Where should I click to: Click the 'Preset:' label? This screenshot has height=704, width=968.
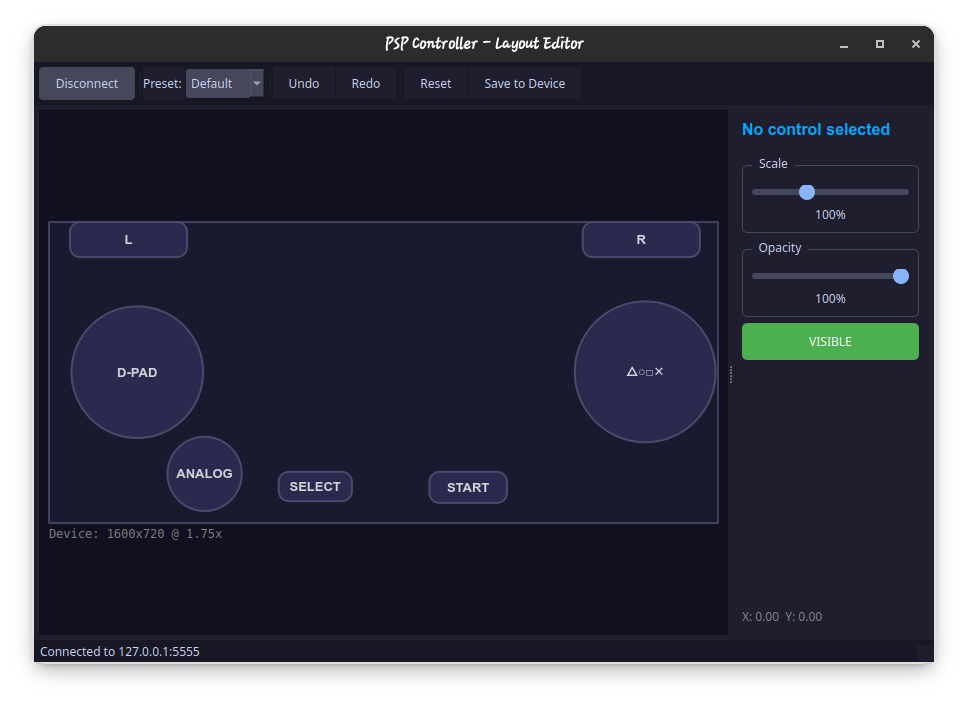(162, 83)
